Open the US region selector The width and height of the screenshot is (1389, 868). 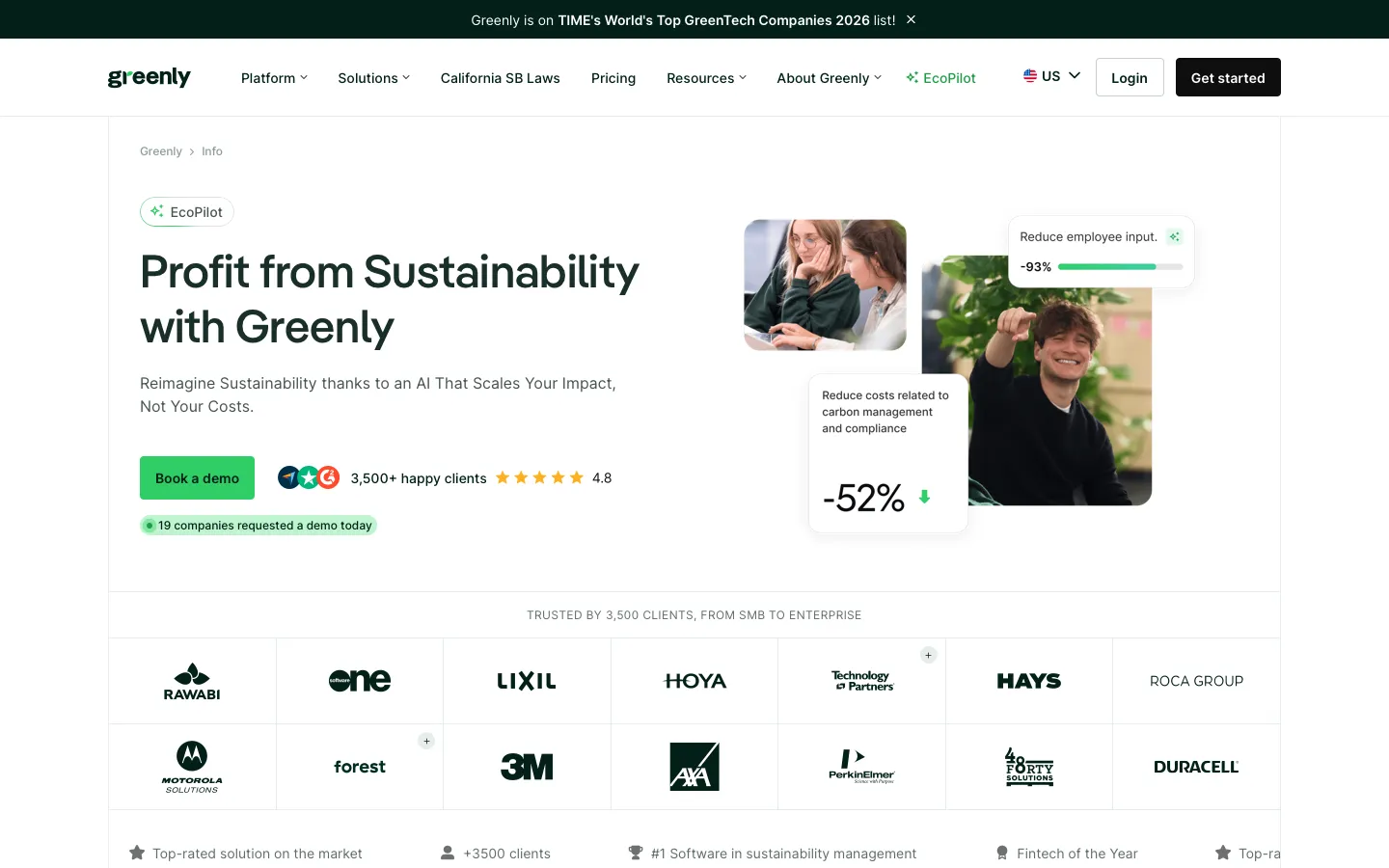tap(1051, 76)
